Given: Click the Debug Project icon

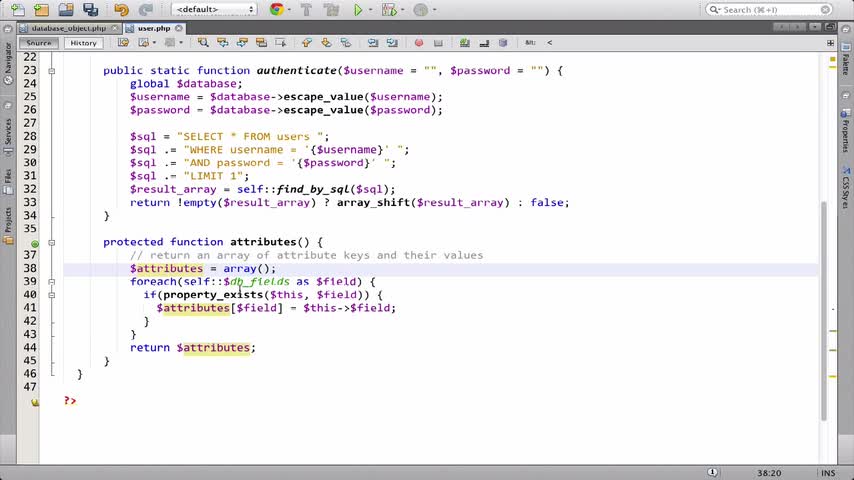Looking at the screenshot, I should (389, 9).
